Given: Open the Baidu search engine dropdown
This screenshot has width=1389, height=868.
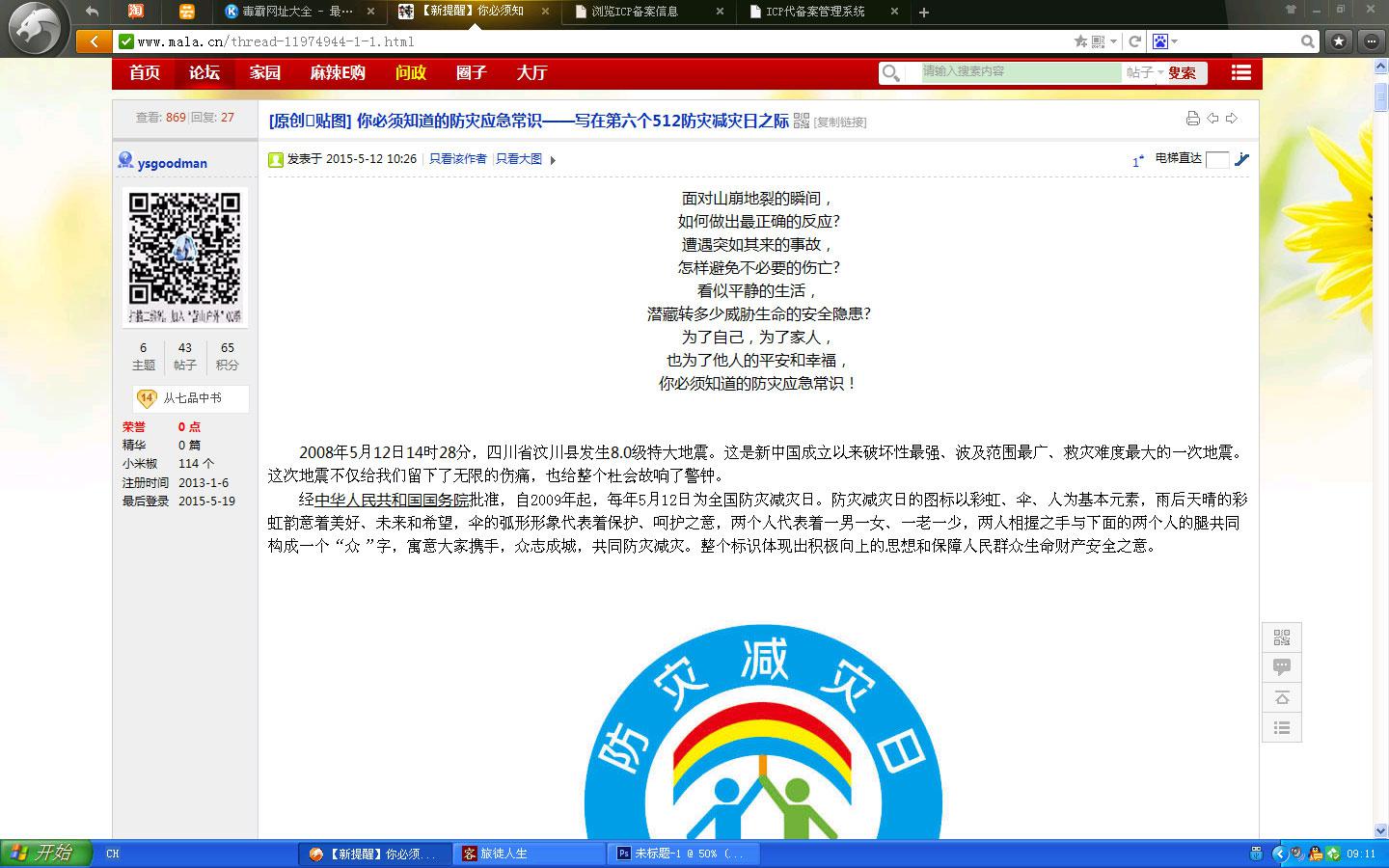Looking at the screenshot, I should 1165,41.
